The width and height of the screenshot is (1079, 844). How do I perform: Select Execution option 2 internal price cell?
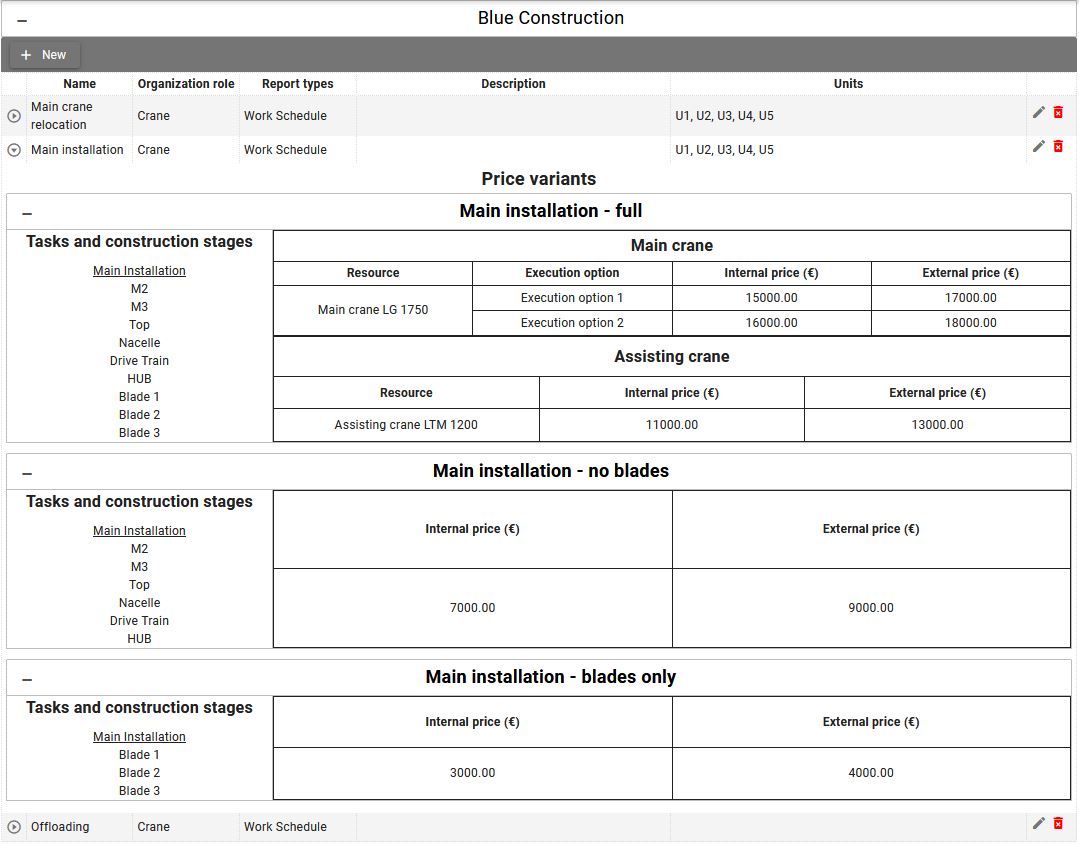(771, 323)
